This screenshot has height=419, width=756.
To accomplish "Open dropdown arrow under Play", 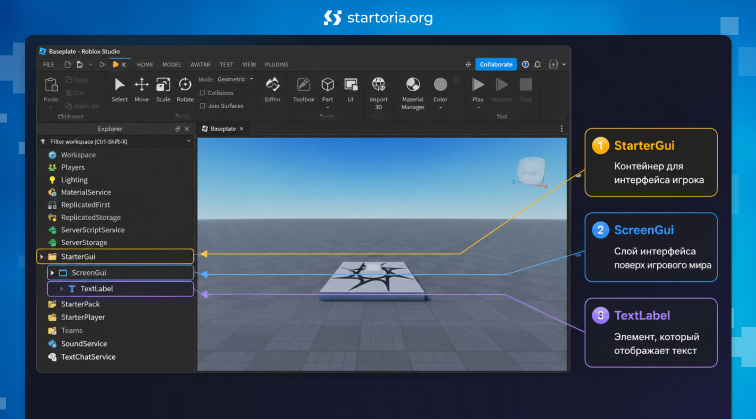I will (x=478, y=108).
